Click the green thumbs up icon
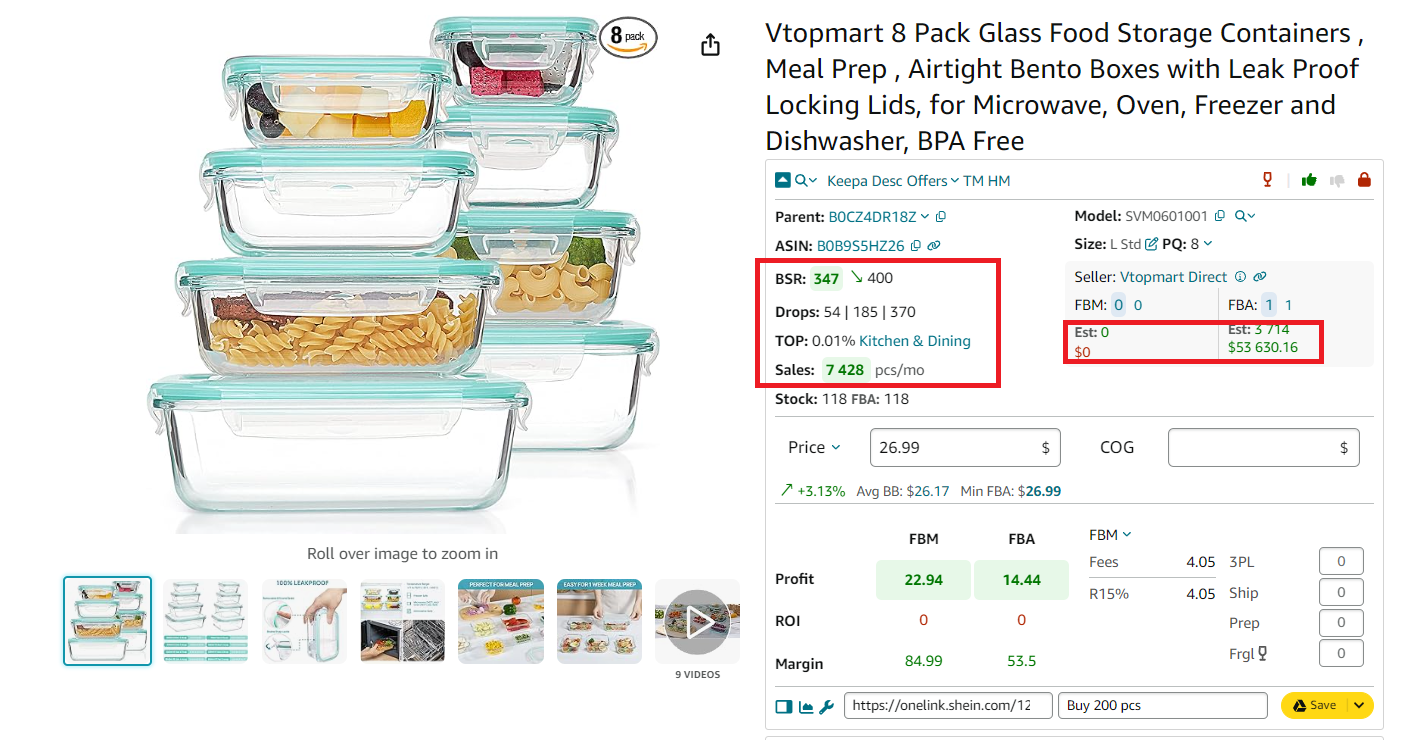Viewport: 1410px width, 740px height. click(1309, 179)
